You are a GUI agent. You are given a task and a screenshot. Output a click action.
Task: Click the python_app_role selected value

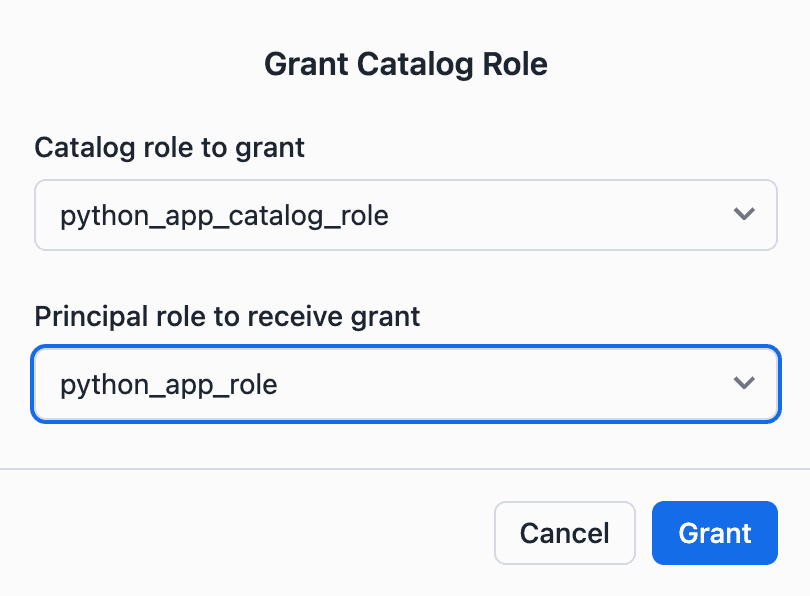coord(169,384)
